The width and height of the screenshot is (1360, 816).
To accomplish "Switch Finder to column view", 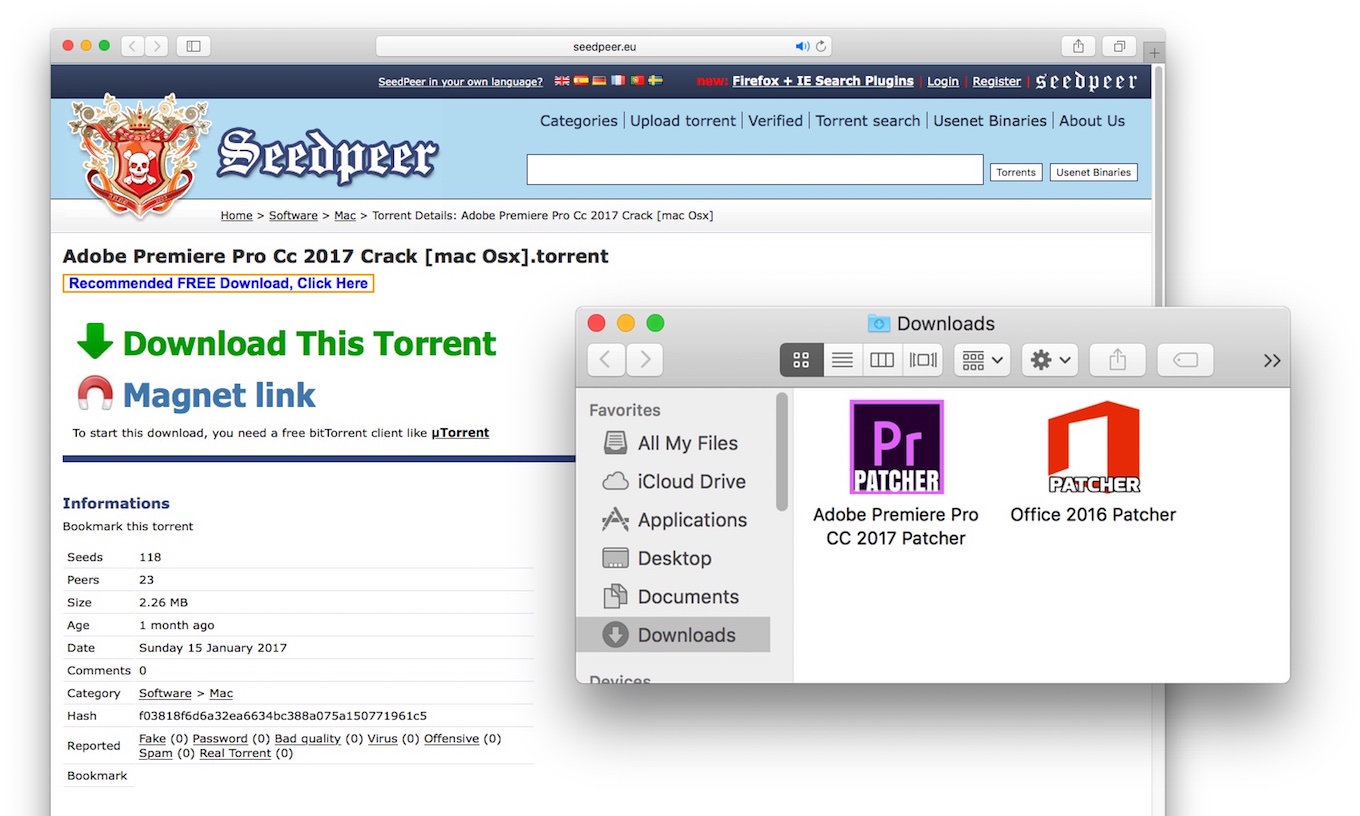I will [882, 360].
